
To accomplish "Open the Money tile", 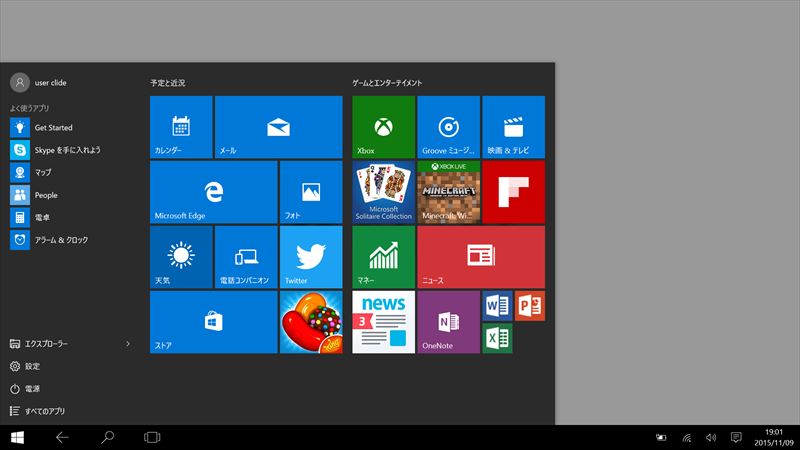I will pyautogui.click(x=384, y=257).
